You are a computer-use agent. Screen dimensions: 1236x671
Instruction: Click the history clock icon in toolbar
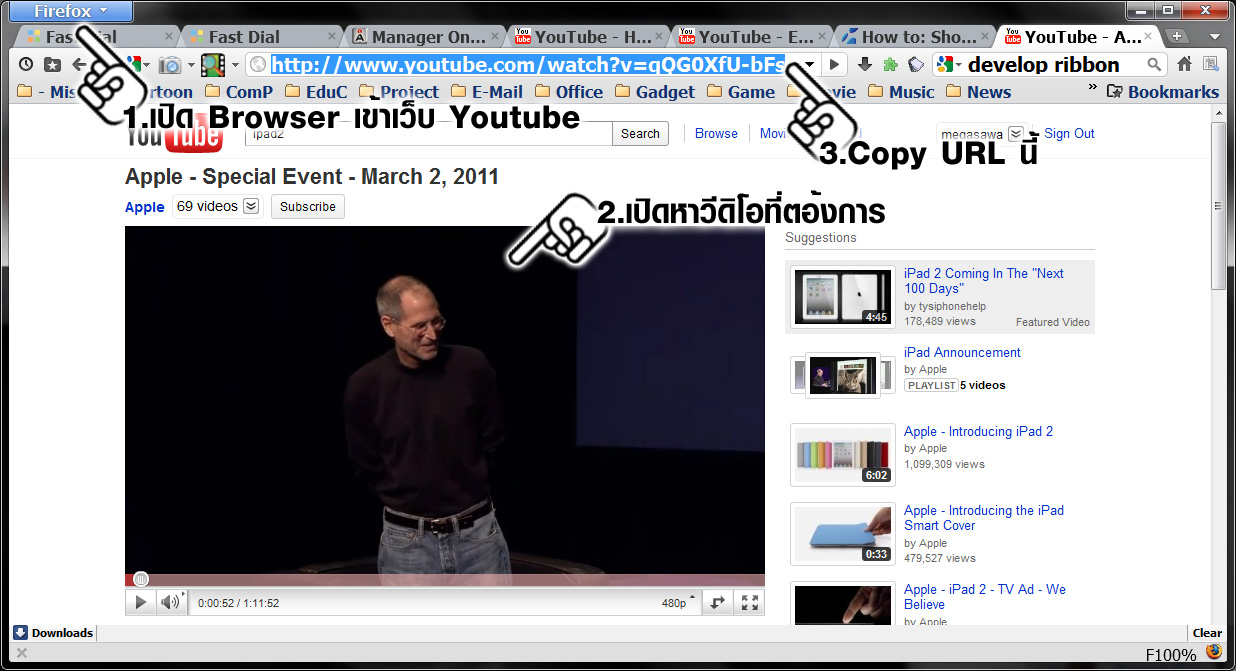click(x=26, y=65)
